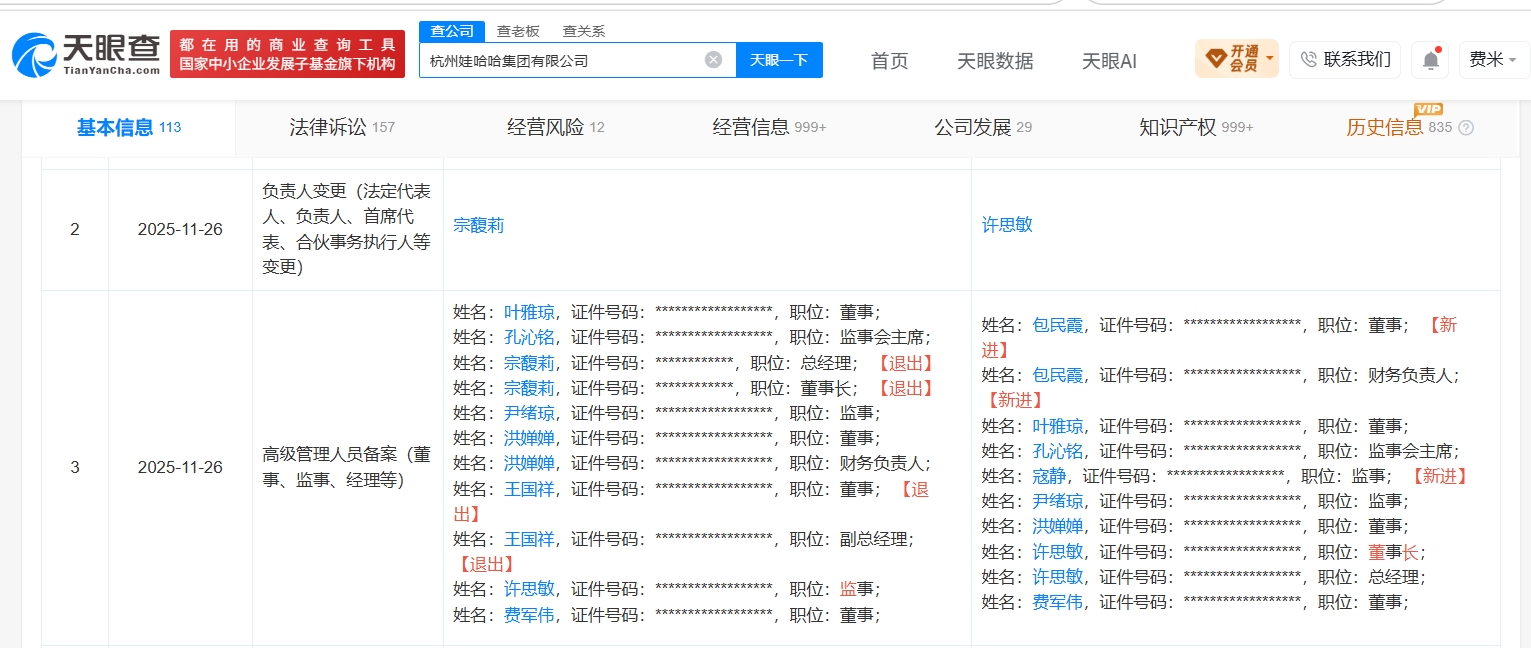Image resolution: width=1531 pixels, height=648 pixels.
Task: Go to 首页 in the top navigation
Action: 889,61
